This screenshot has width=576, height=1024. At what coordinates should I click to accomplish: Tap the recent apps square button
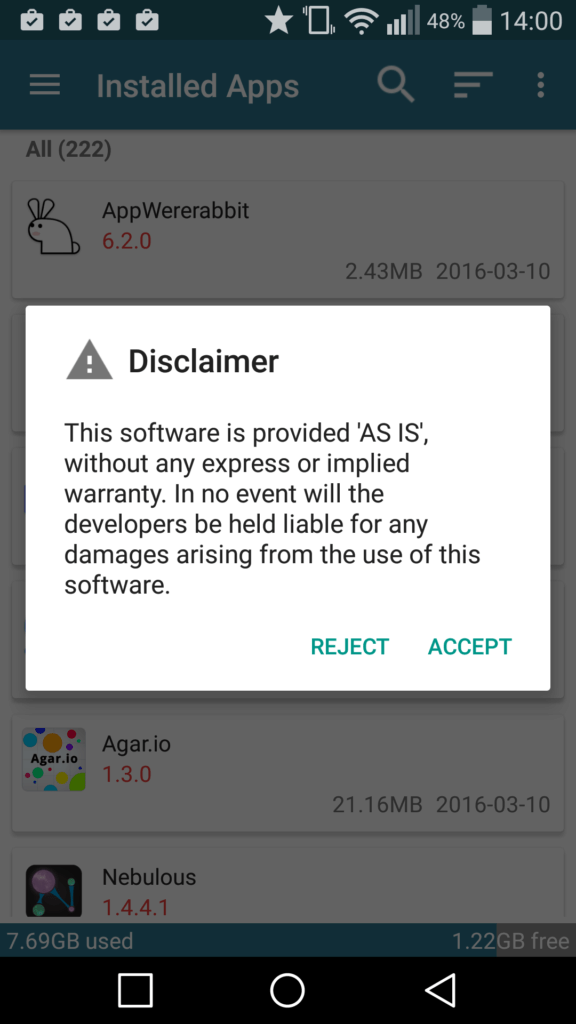coord(135,990)
